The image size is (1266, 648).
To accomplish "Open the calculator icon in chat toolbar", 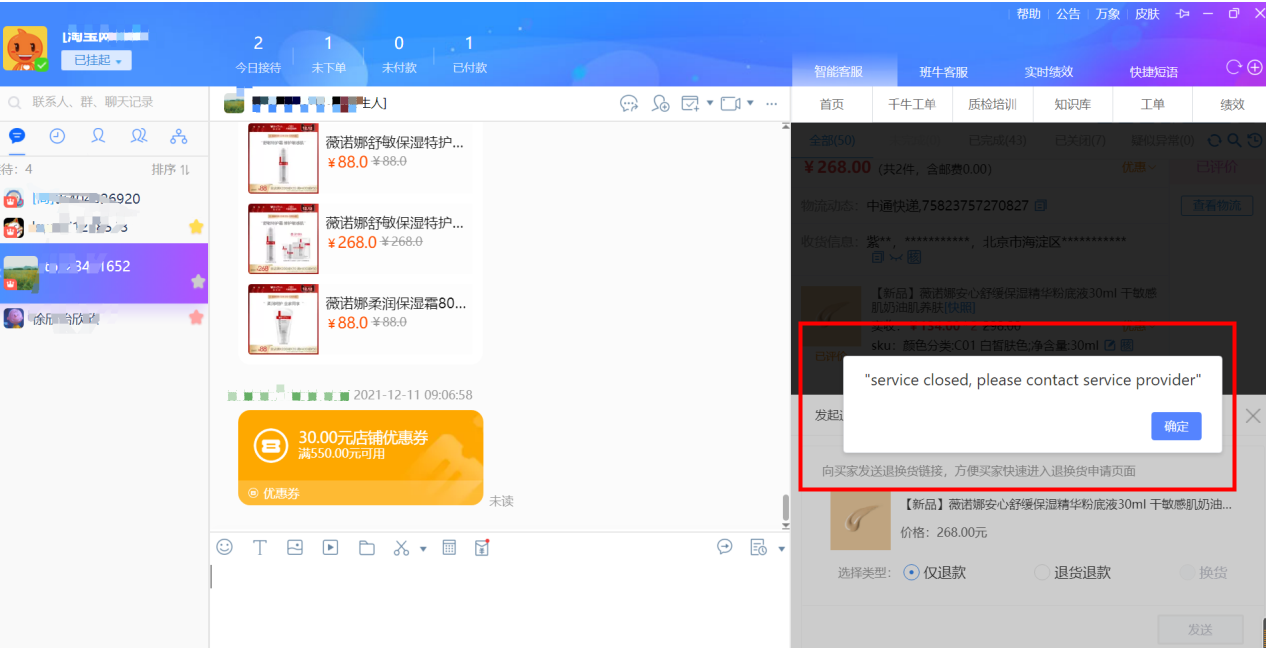I will (449, 547).
